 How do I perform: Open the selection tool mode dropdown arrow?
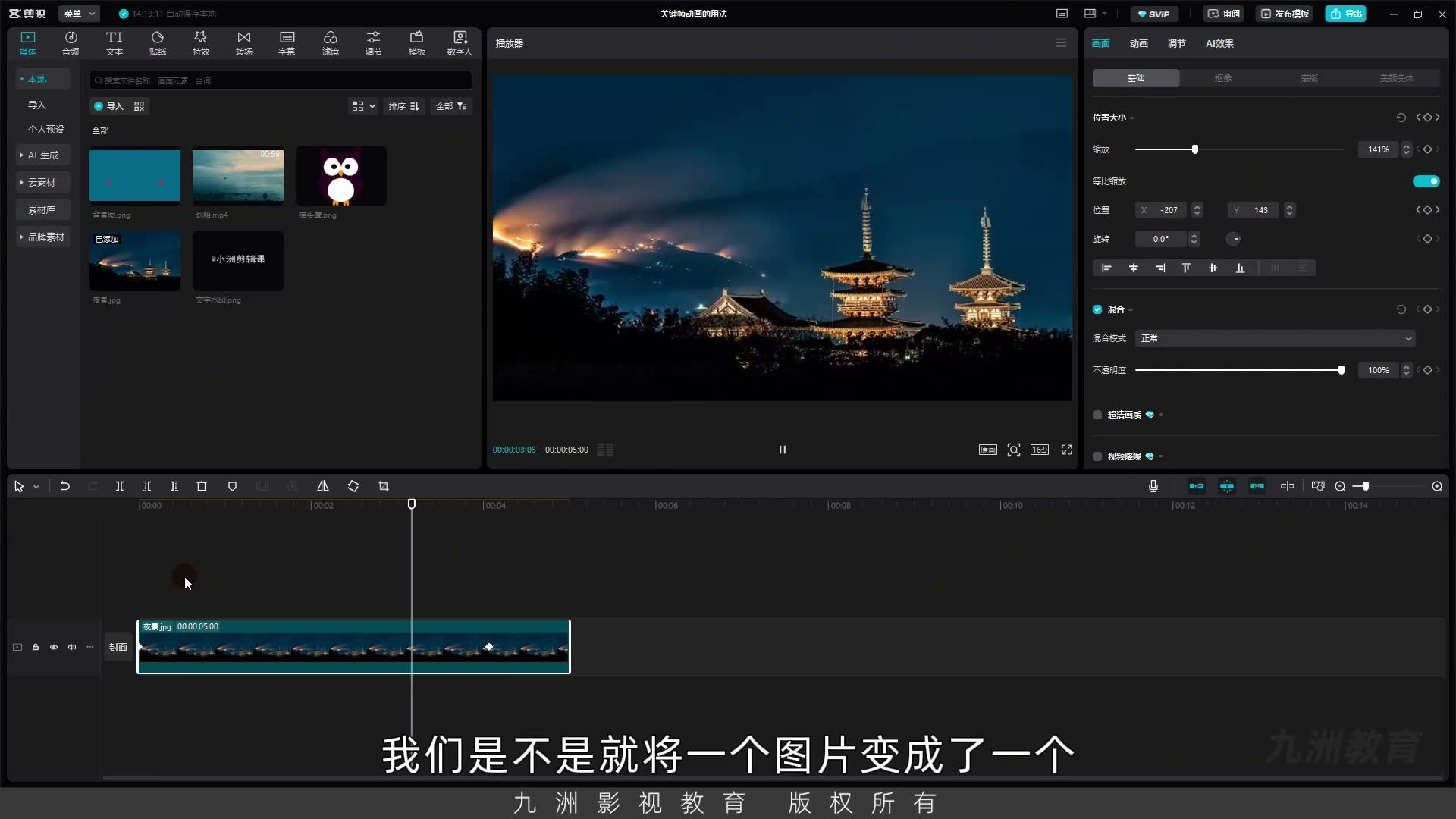[36, 487]
